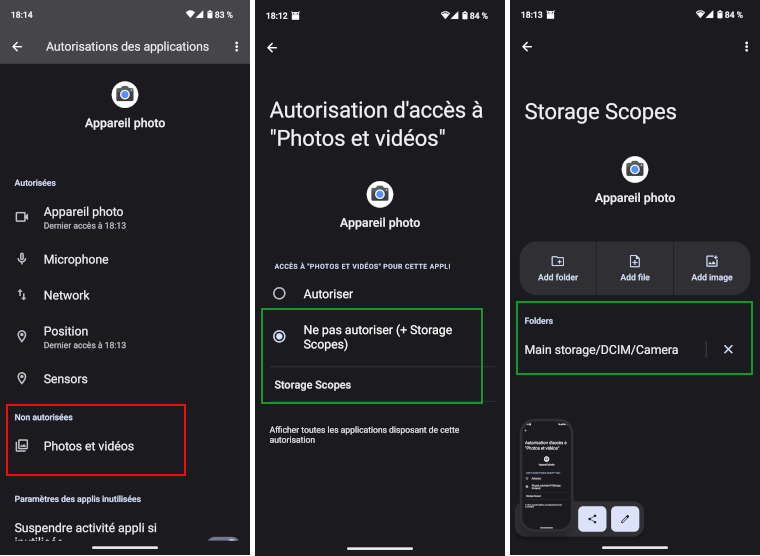760x556 pixels.
Task: Open Network permission
Action: (x=125, y=295)
